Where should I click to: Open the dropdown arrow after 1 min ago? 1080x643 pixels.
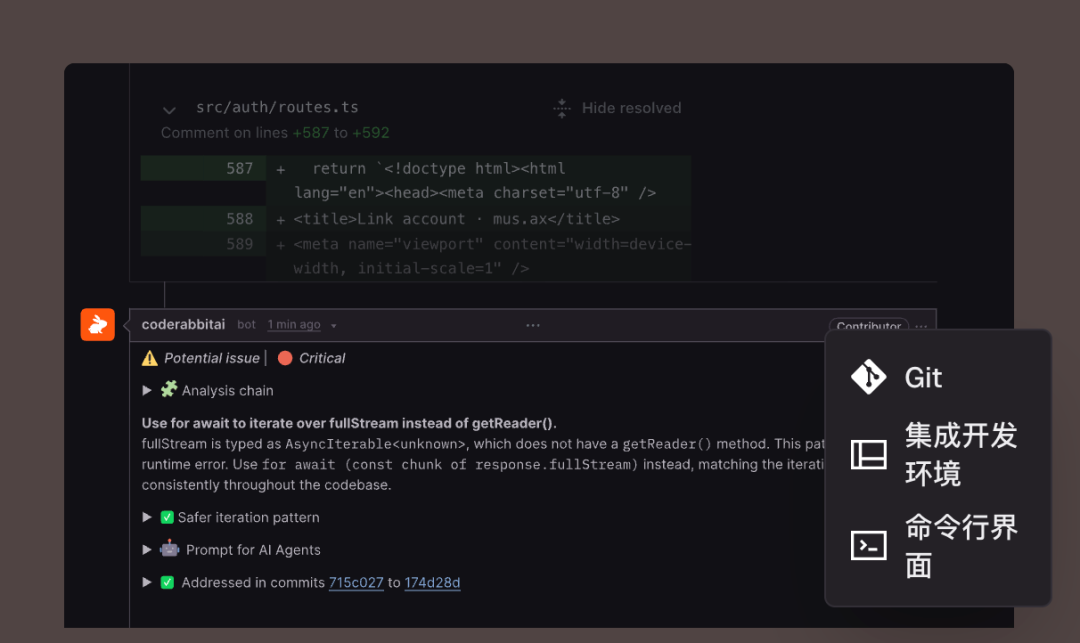click(x=333, y=326)
